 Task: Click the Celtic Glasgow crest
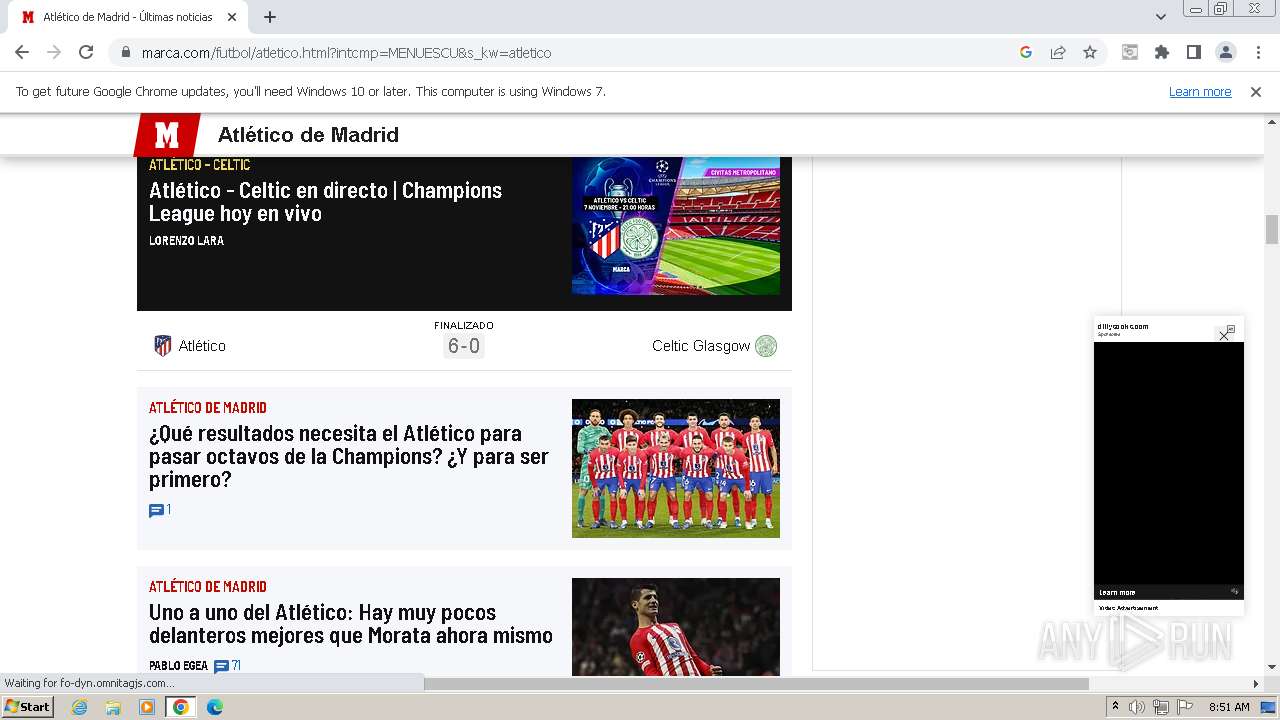(766, 346)
